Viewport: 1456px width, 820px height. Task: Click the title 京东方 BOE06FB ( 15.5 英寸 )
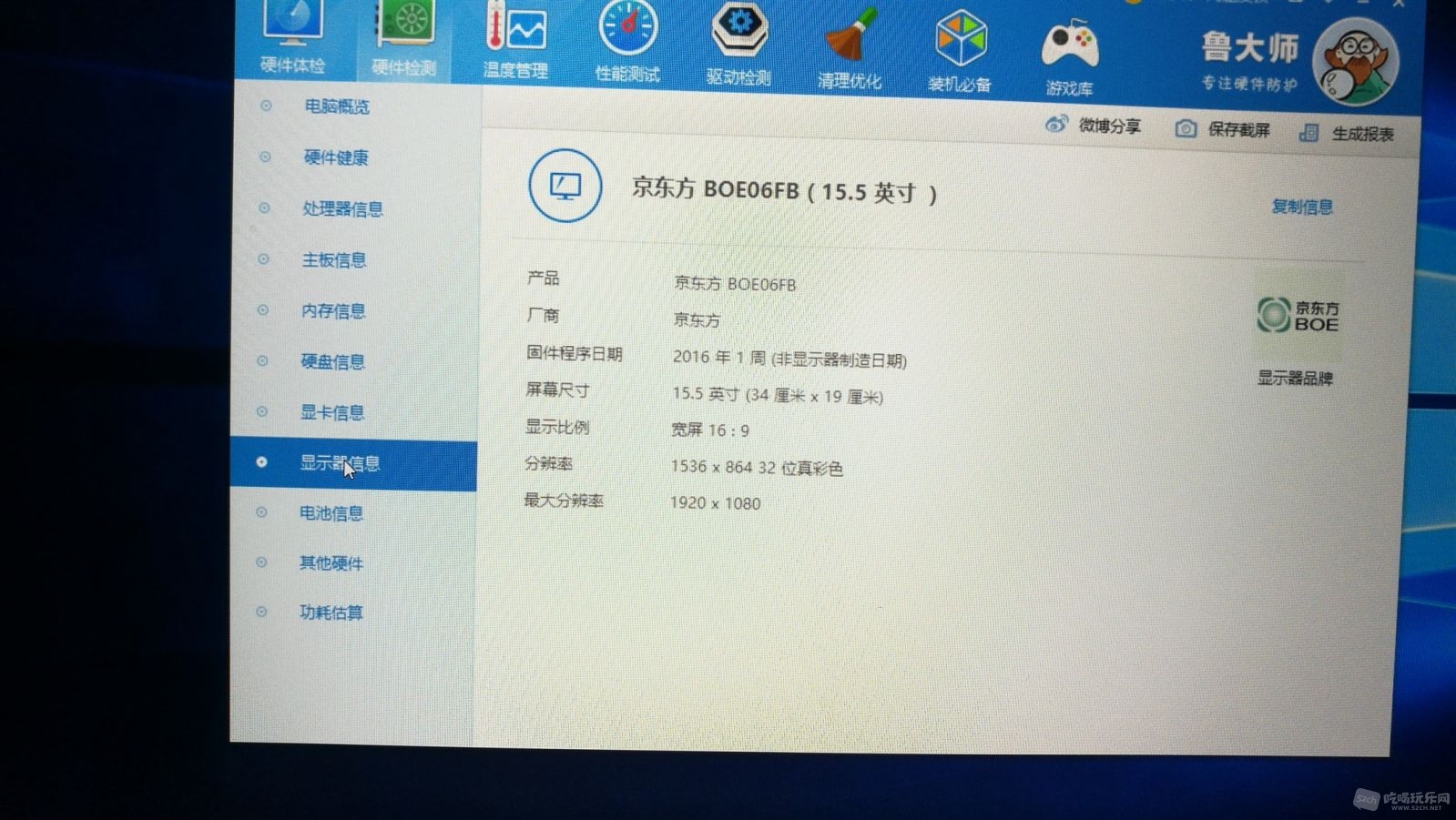point(784,192)
